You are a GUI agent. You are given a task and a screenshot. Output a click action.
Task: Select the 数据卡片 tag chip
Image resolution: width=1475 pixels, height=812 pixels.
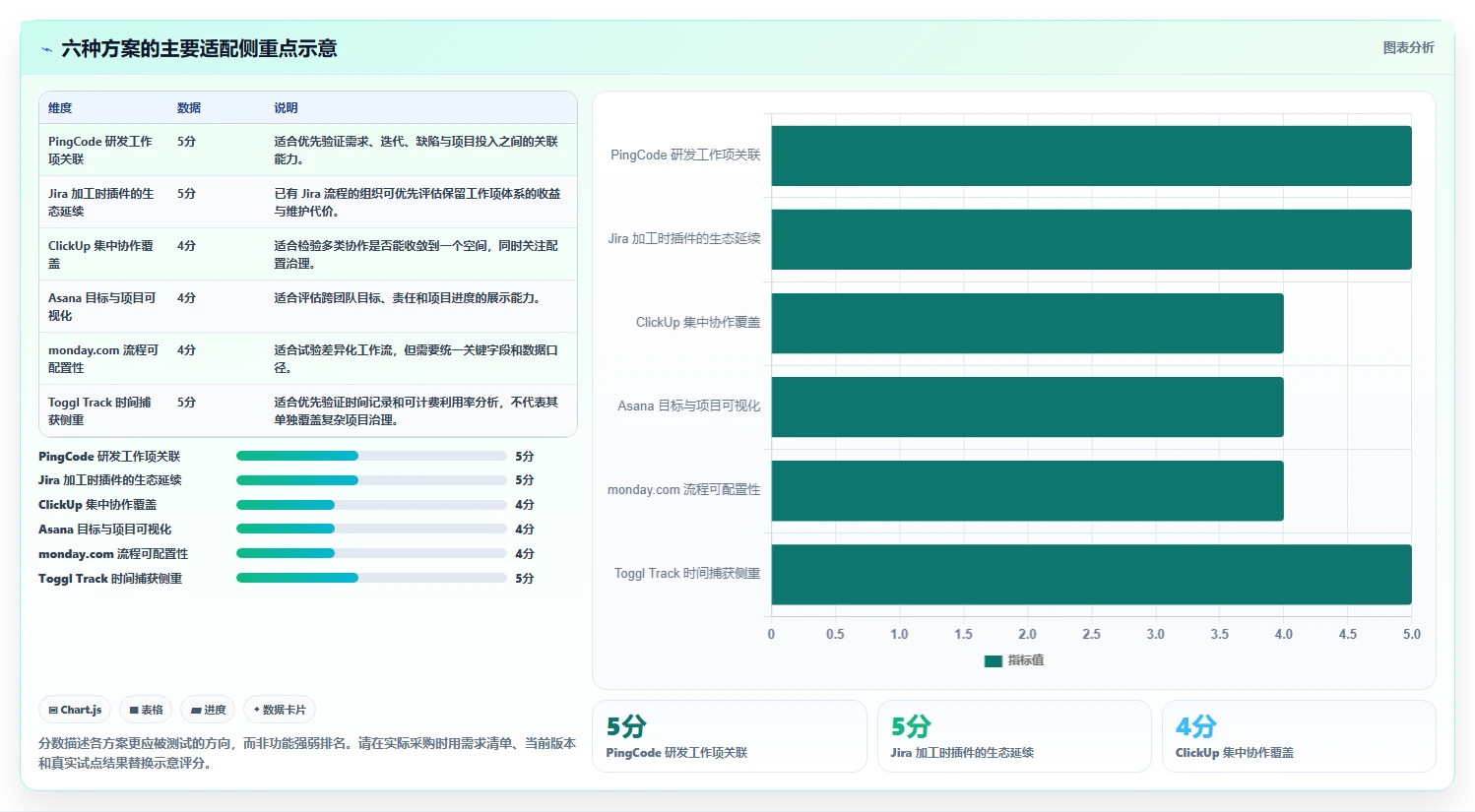pyautogui.click(x=280, y=710)
